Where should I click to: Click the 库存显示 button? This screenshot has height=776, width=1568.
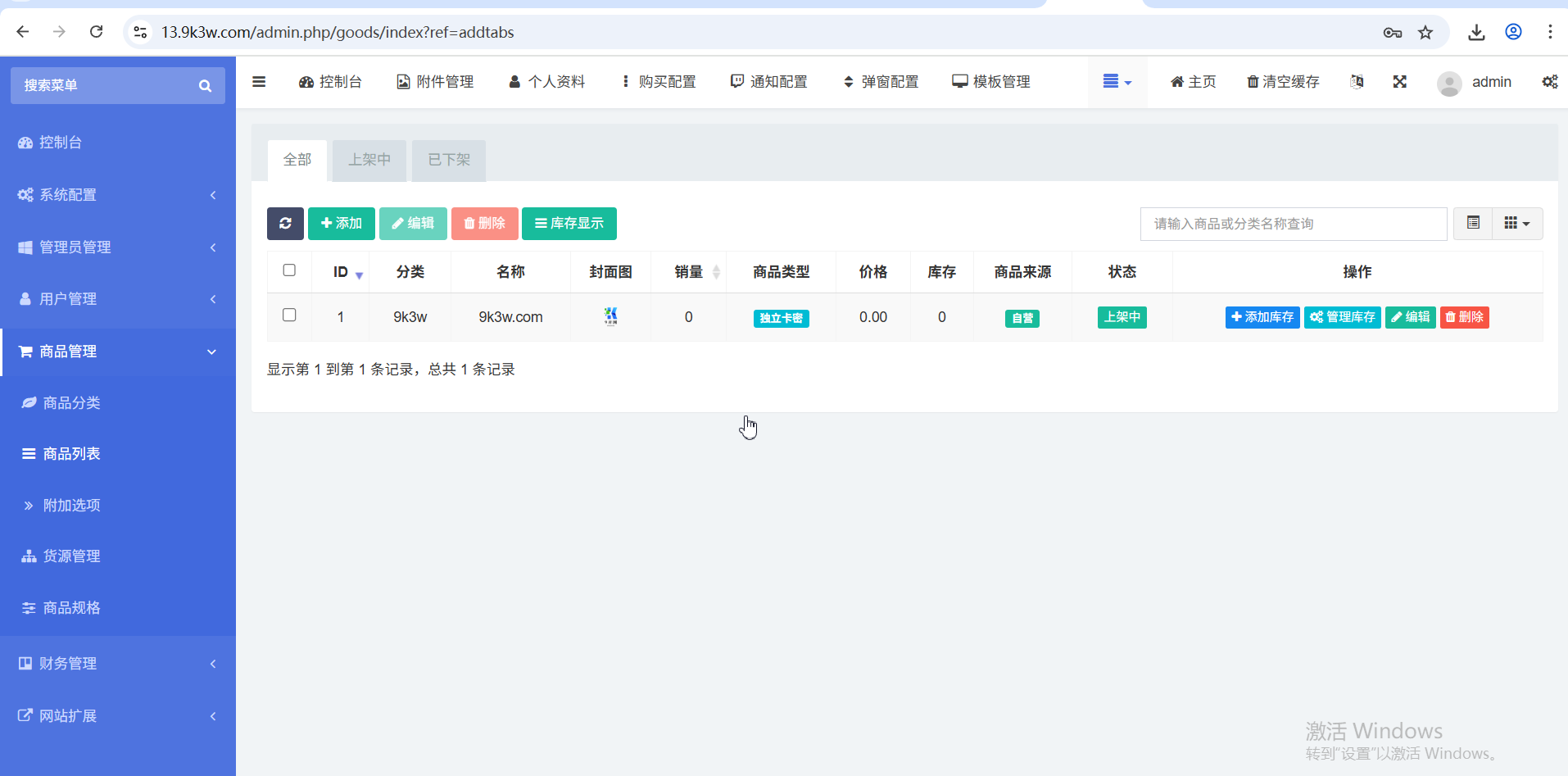coord(569,224)
